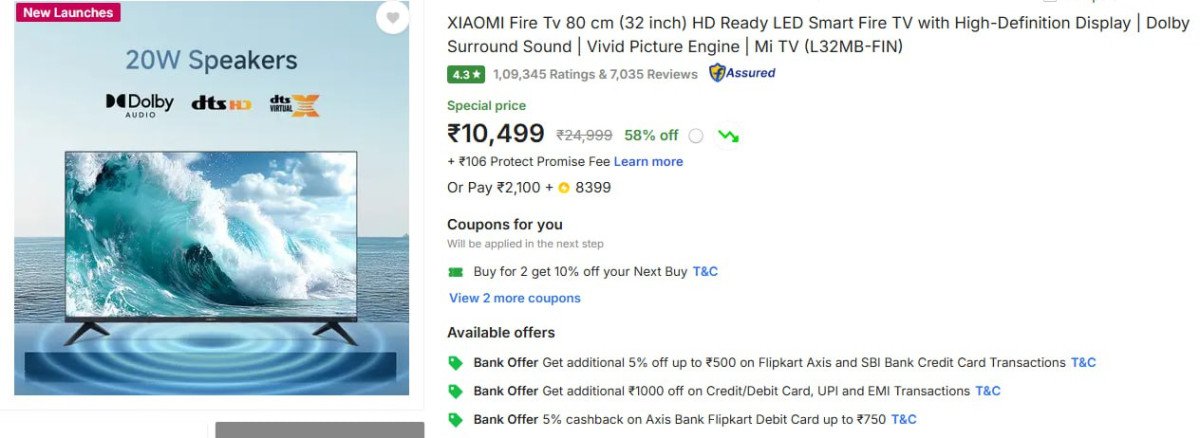Open the Ratings & Reviews count link
The height and width of the screenshot is (438, 1200).
click(595, 74)
